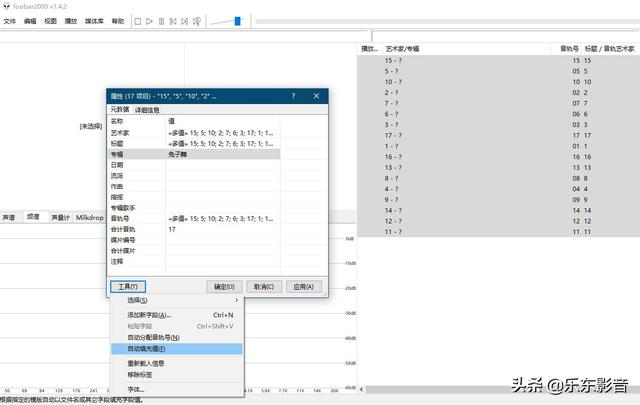Choose 重新载入信息 from the menu
This screenshot has height=405, width=640.
177,363
